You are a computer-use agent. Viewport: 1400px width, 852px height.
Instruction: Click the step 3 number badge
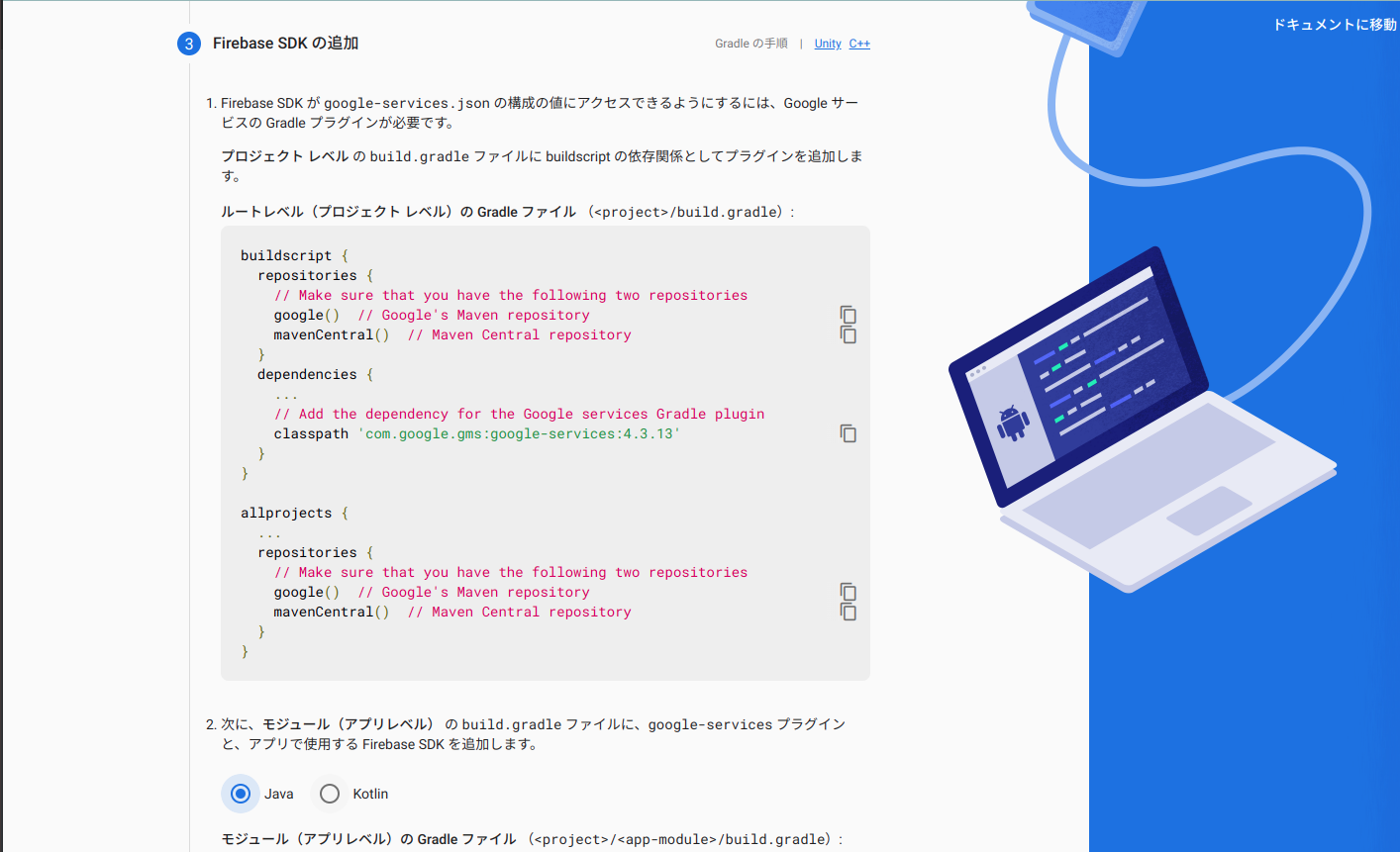coord(189,44)
